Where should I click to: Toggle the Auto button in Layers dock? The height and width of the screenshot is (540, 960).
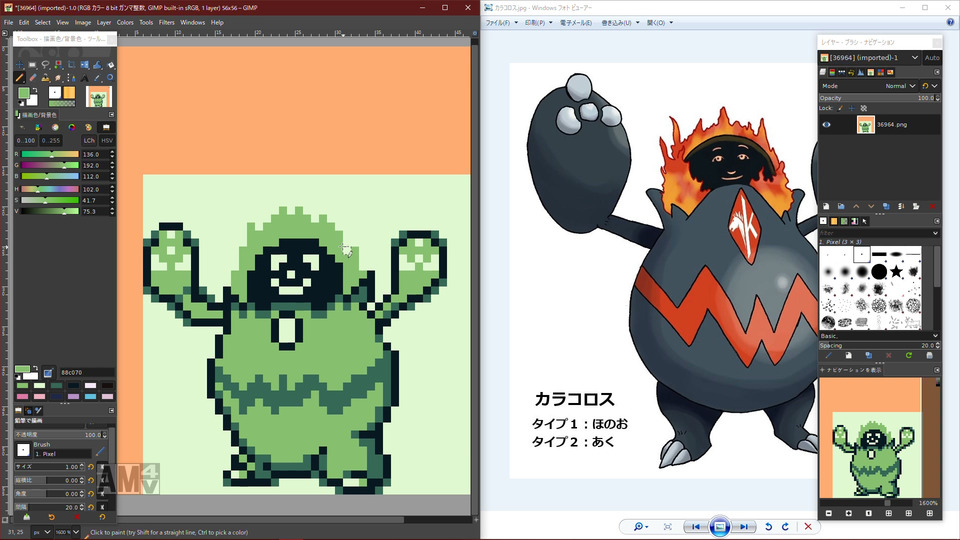tap(932, 58)
